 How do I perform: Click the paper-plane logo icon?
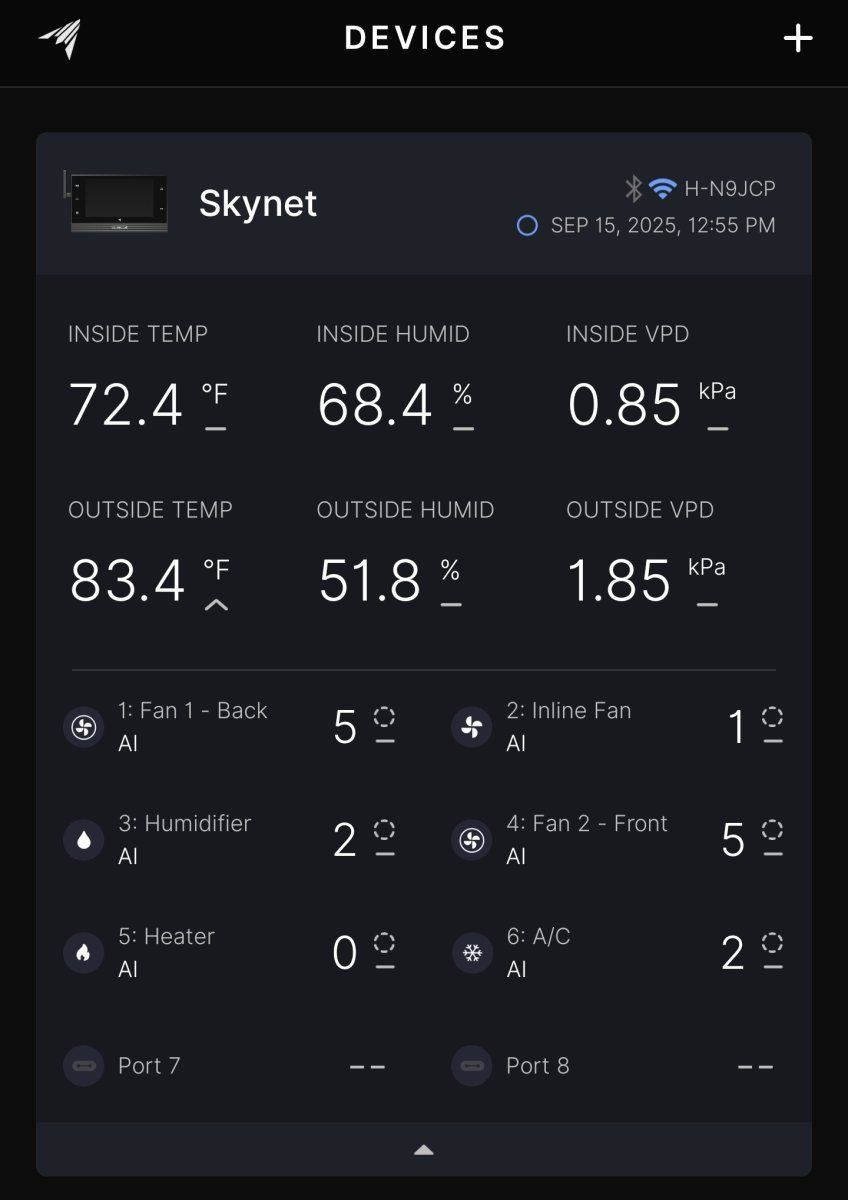coord(60,39)
